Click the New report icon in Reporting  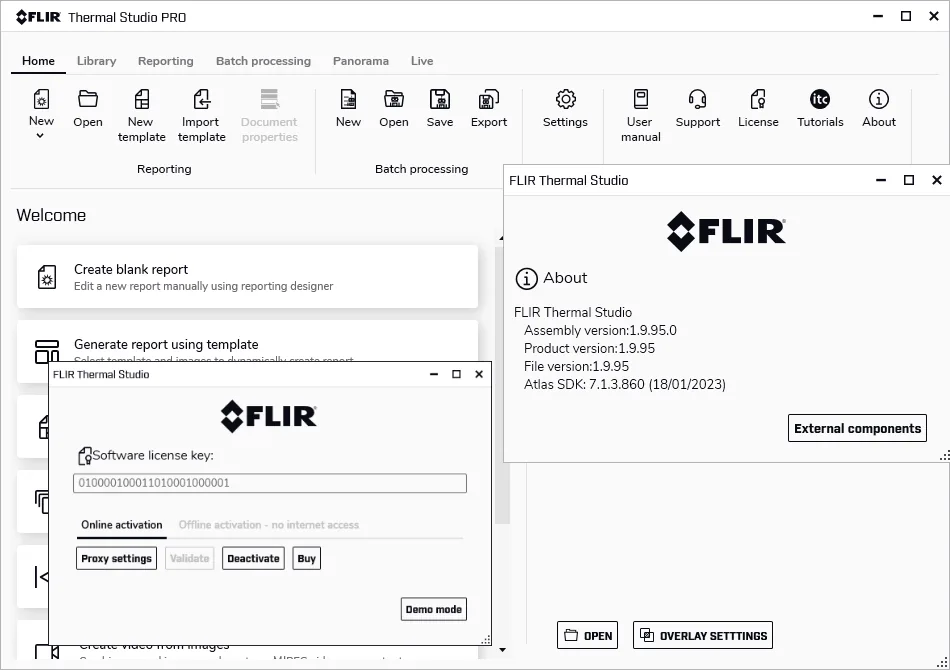coord(41,99)
